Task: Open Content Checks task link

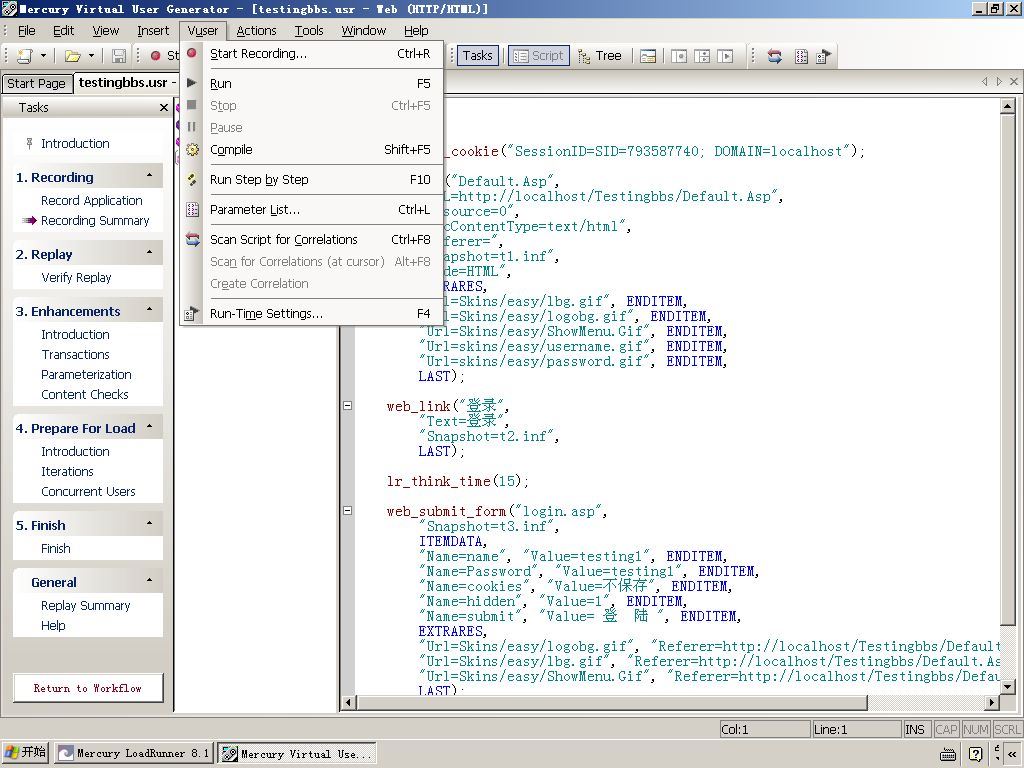Action: tap(85, 394)
